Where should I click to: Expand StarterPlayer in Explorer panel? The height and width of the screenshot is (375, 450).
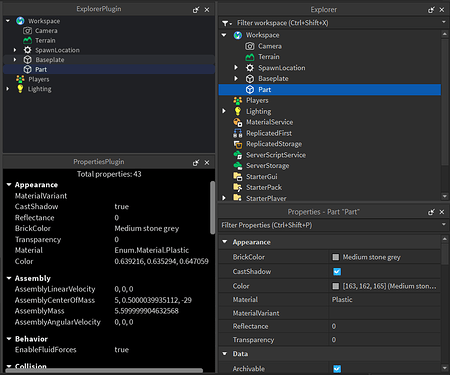point(224,198)
